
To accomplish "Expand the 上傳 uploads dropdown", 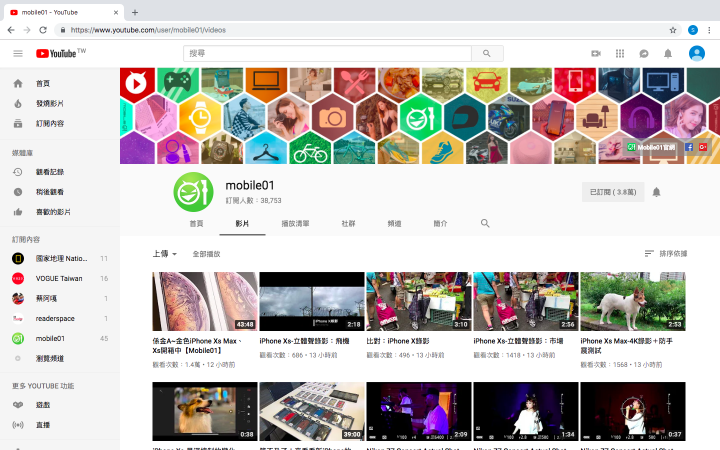I will [x=165, y=253].
